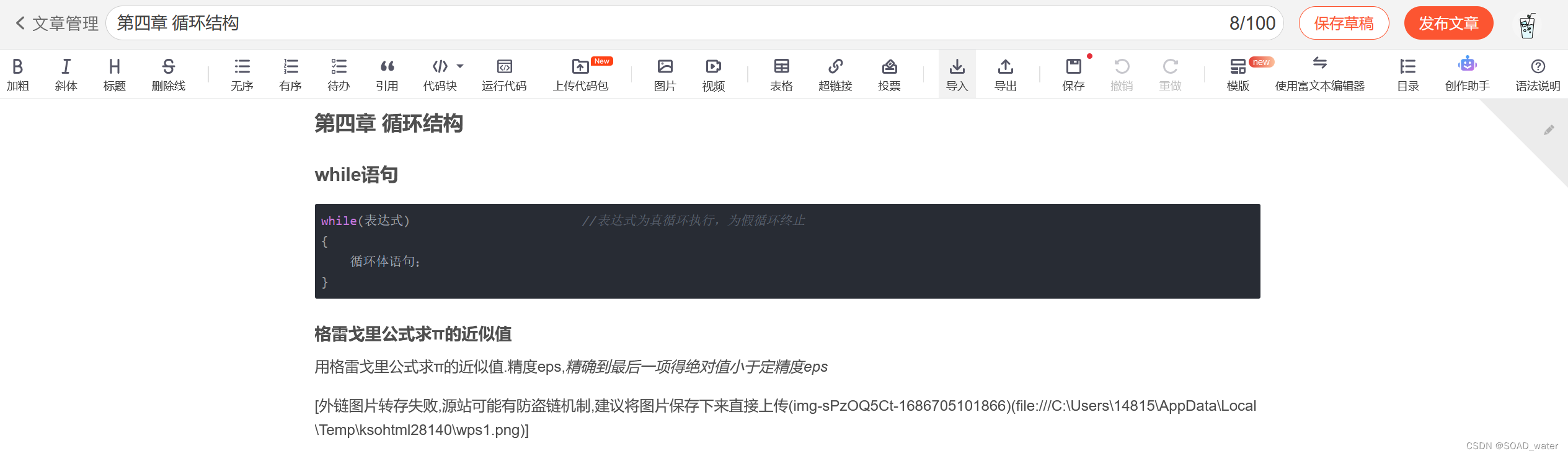The image size is (1568, 456).
Task: Insert a heading with the 标题 icon
Action: (x=115, y=74)
